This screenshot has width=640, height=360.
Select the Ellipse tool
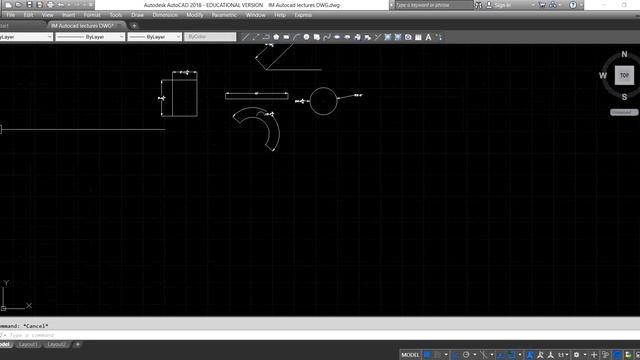[337, 37]
